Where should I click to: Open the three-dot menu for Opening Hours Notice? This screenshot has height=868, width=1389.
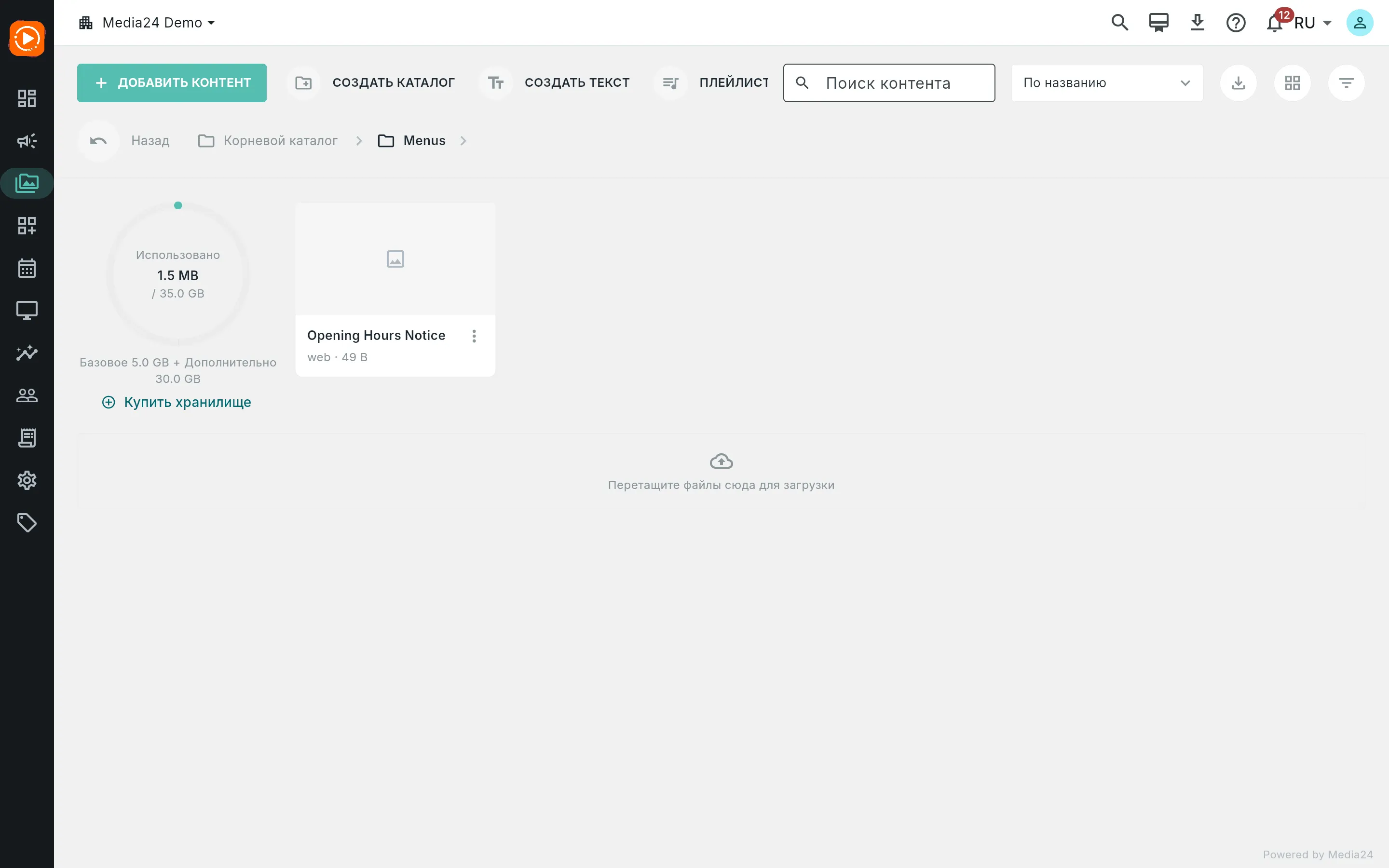tap(474, 336)
